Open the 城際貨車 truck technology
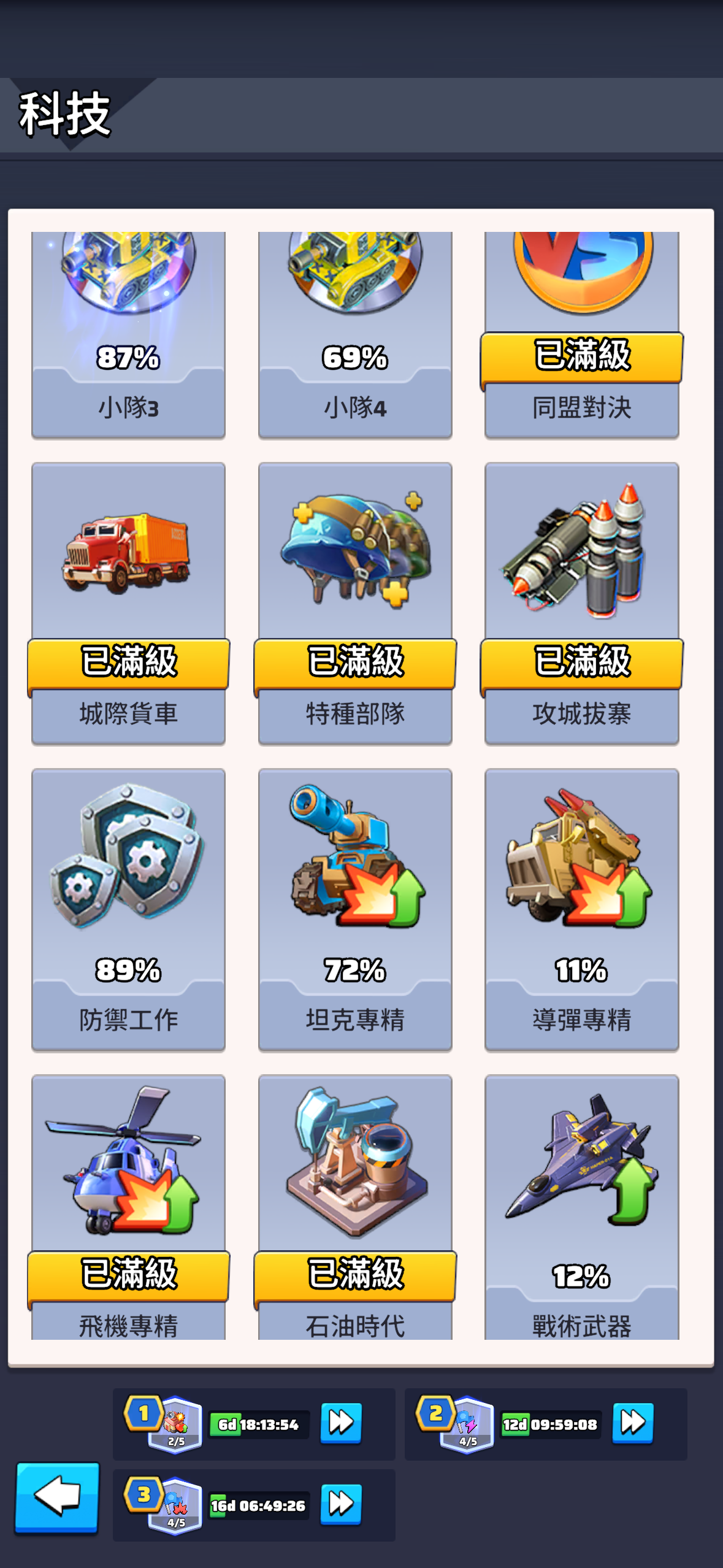 [128, 604]
